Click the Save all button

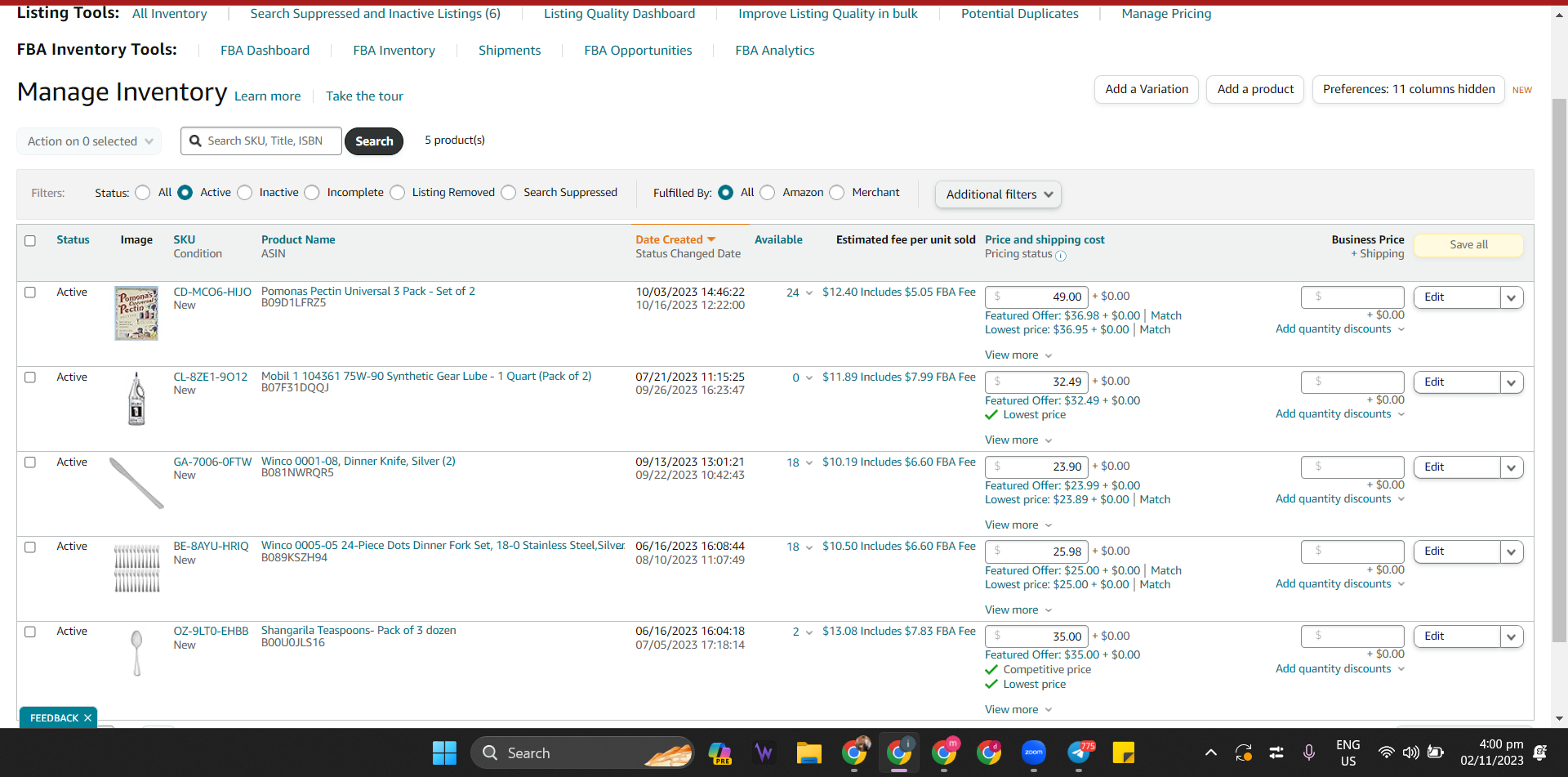point(1468,245)
